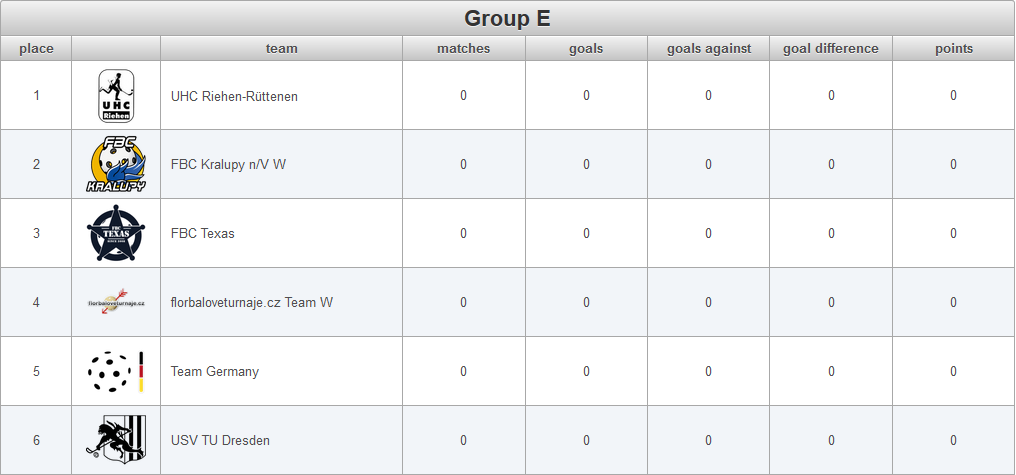
Task: Click the points column header
Action: click(954, 49)
